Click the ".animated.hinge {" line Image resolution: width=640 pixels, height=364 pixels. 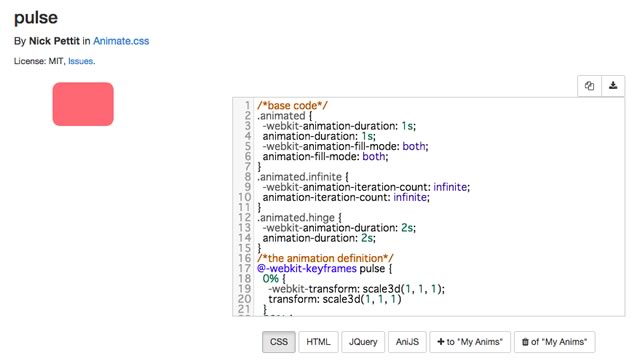[299, 218]
